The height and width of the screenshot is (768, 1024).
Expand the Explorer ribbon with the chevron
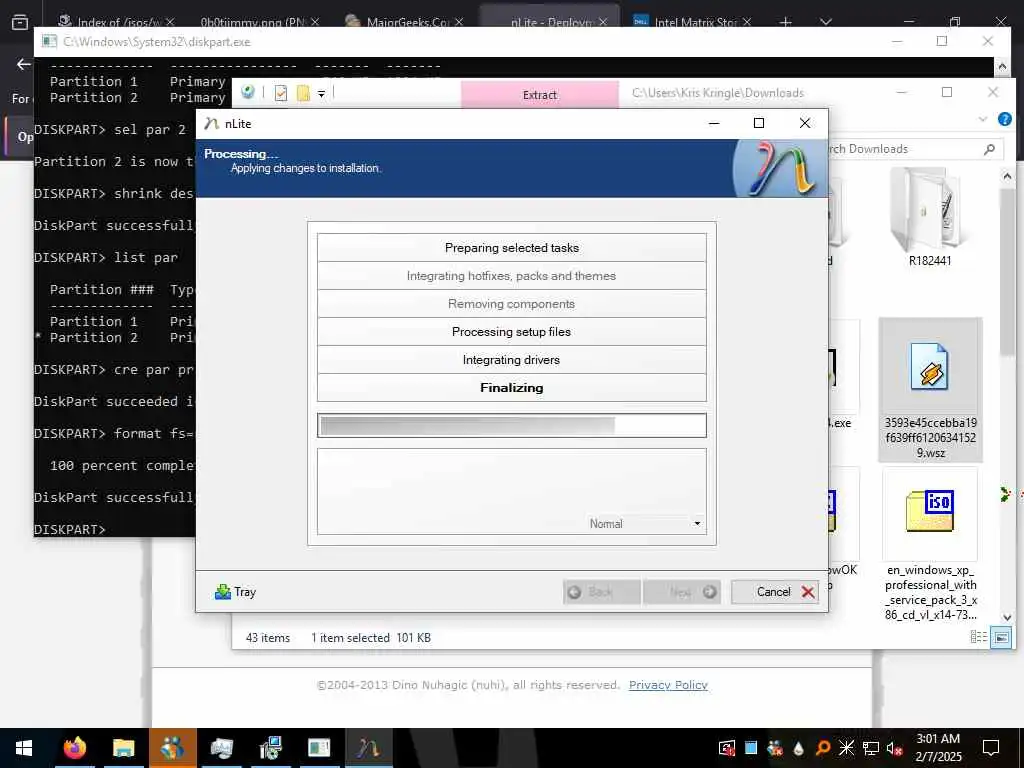(x=983, y=119)
